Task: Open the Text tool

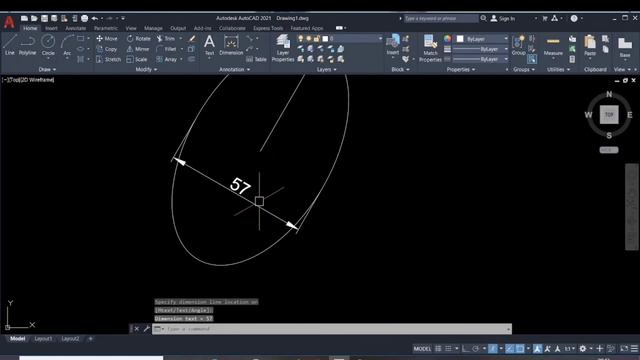Action: [209, 45]
